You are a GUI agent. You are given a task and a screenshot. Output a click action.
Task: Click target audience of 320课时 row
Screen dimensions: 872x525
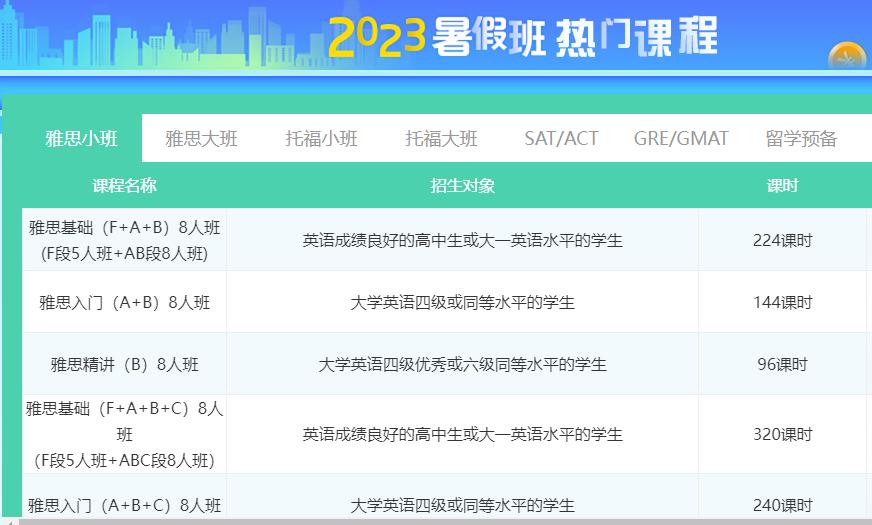462,434
